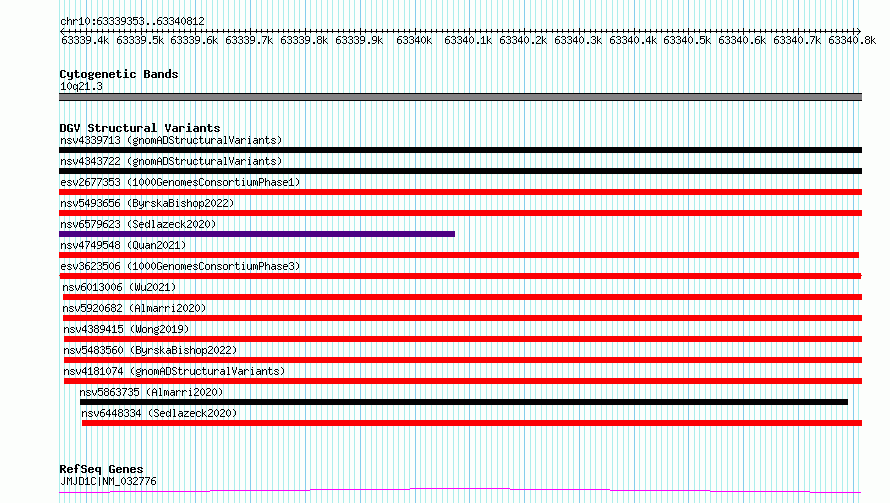The height and width of the screenshot is (503, 890).
Task: Click the 63339.9k ruler tick label
Action: pos(359,40)
